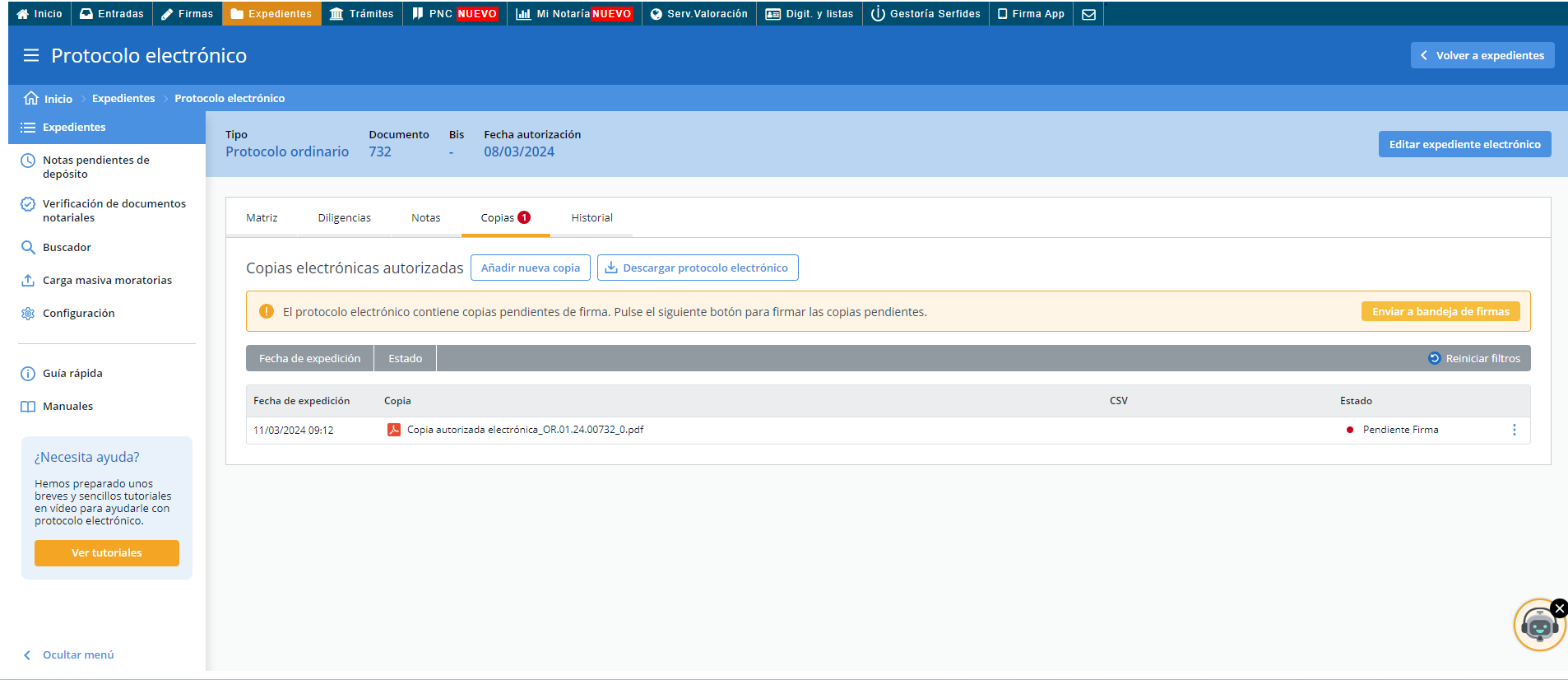Open the hamburger menu beside Protocolo electrónico
1568x680 pixels.
[x=31, y=55]
